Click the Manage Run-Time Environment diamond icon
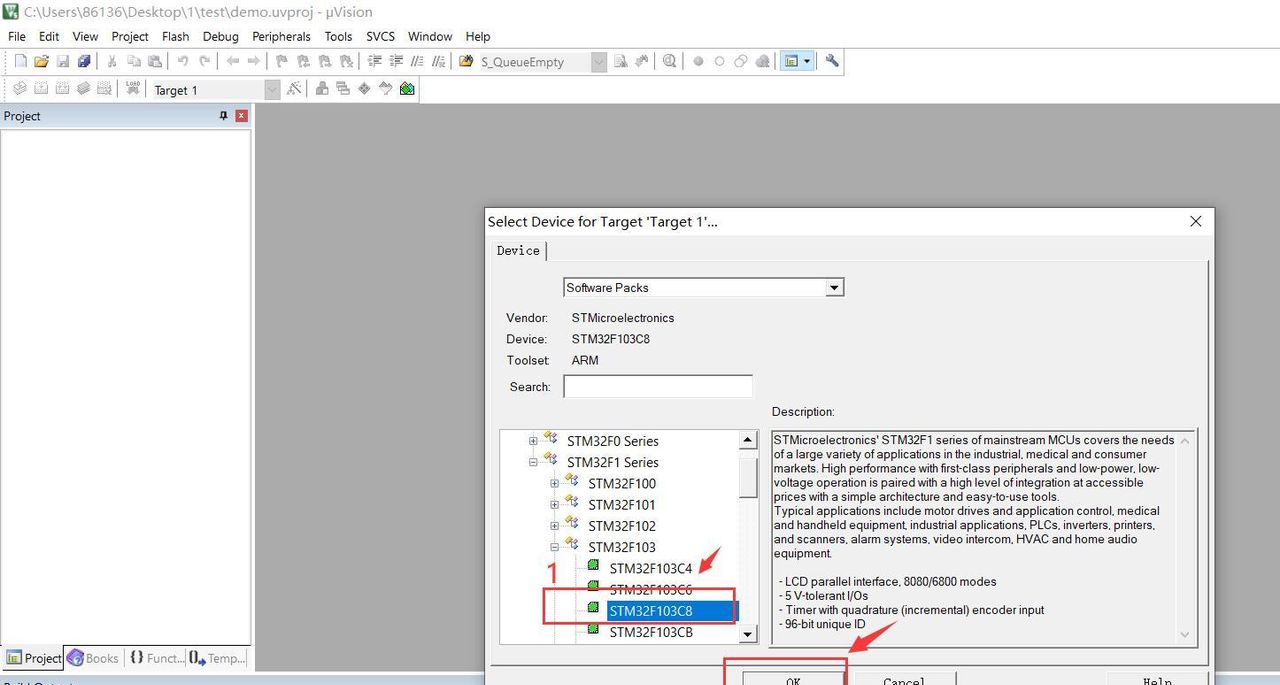The image size is (1280, 685). [x=364, y=89]
